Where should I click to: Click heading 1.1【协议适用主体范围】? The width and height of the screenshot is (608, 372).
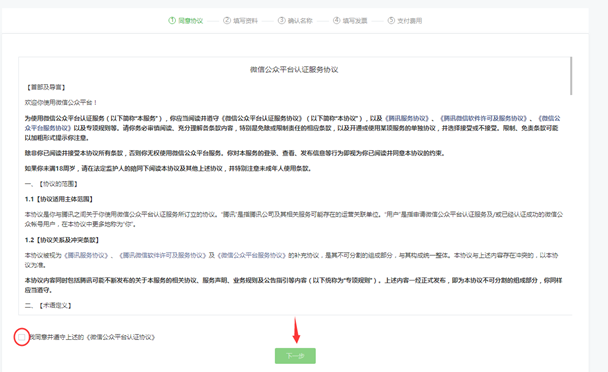tap(59, 199)
